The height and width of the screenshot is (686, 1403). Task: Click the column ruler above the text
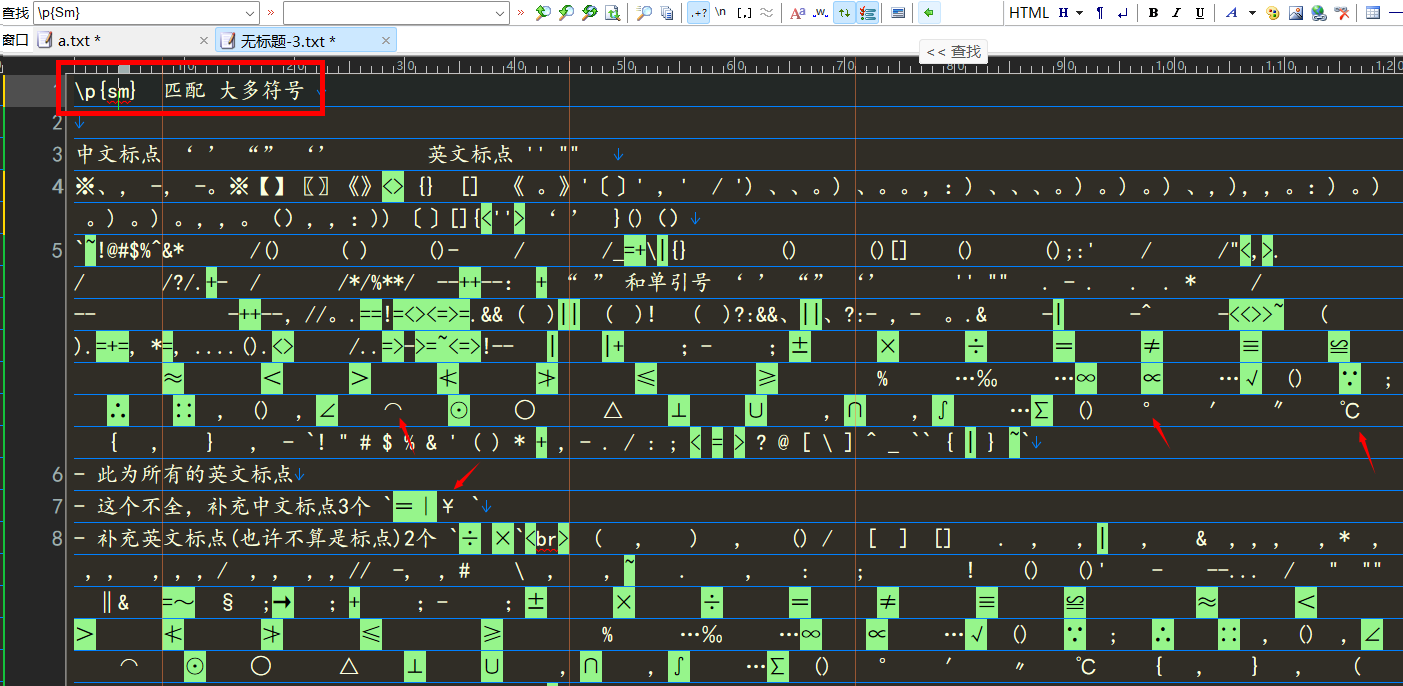pos(734,67)
